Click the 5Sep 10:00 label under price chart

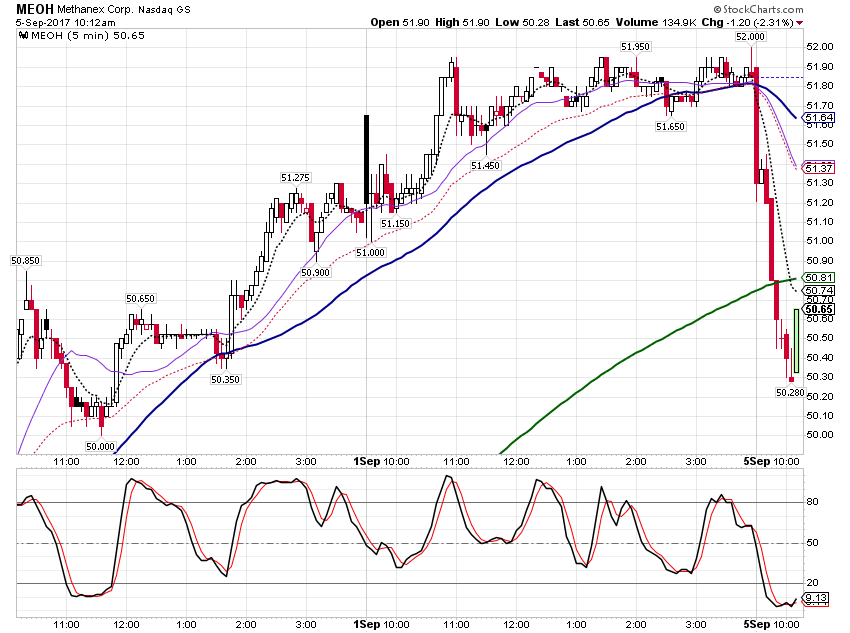771,461
